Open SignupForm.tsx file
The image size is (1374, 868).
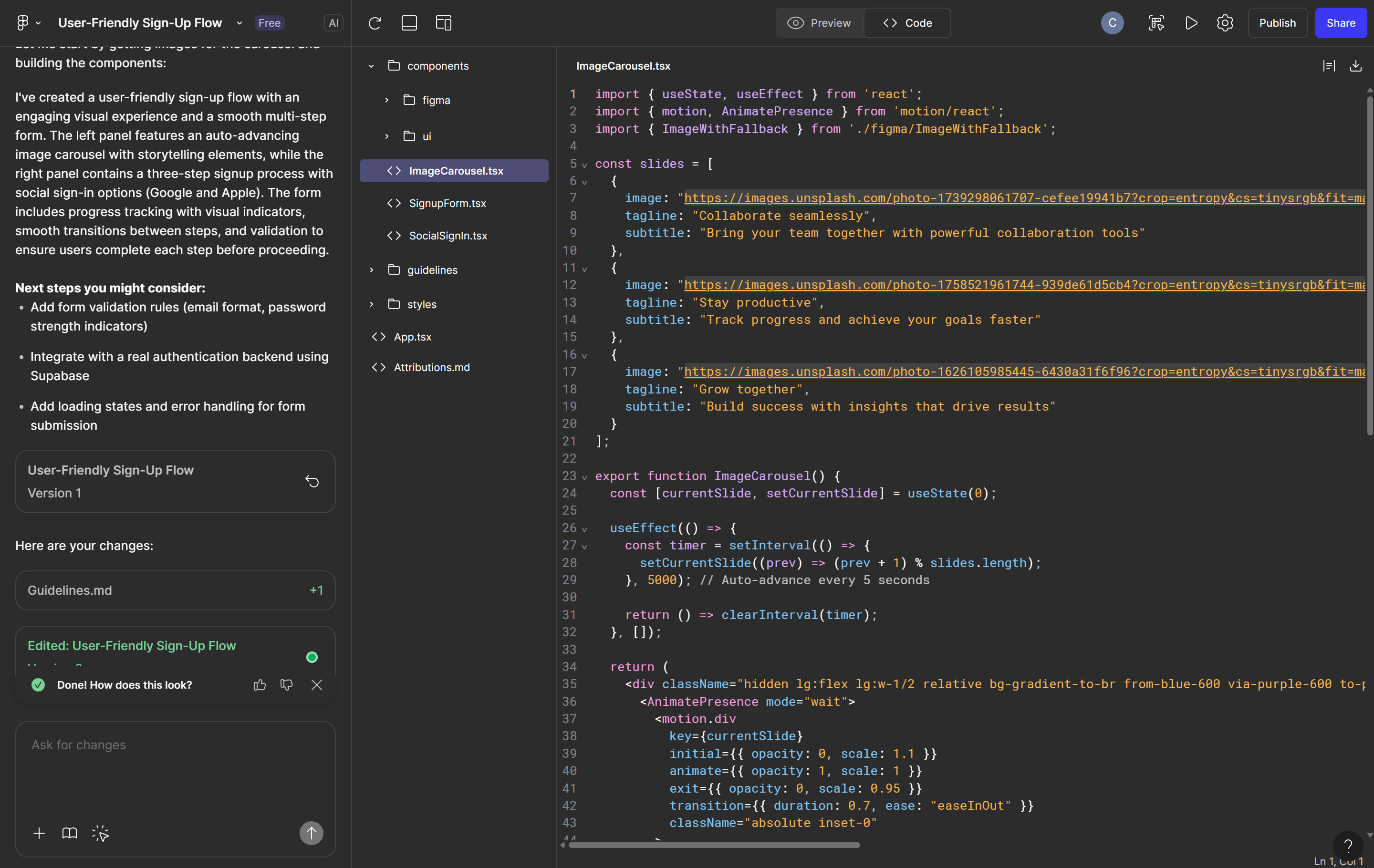tap(454, 203)
